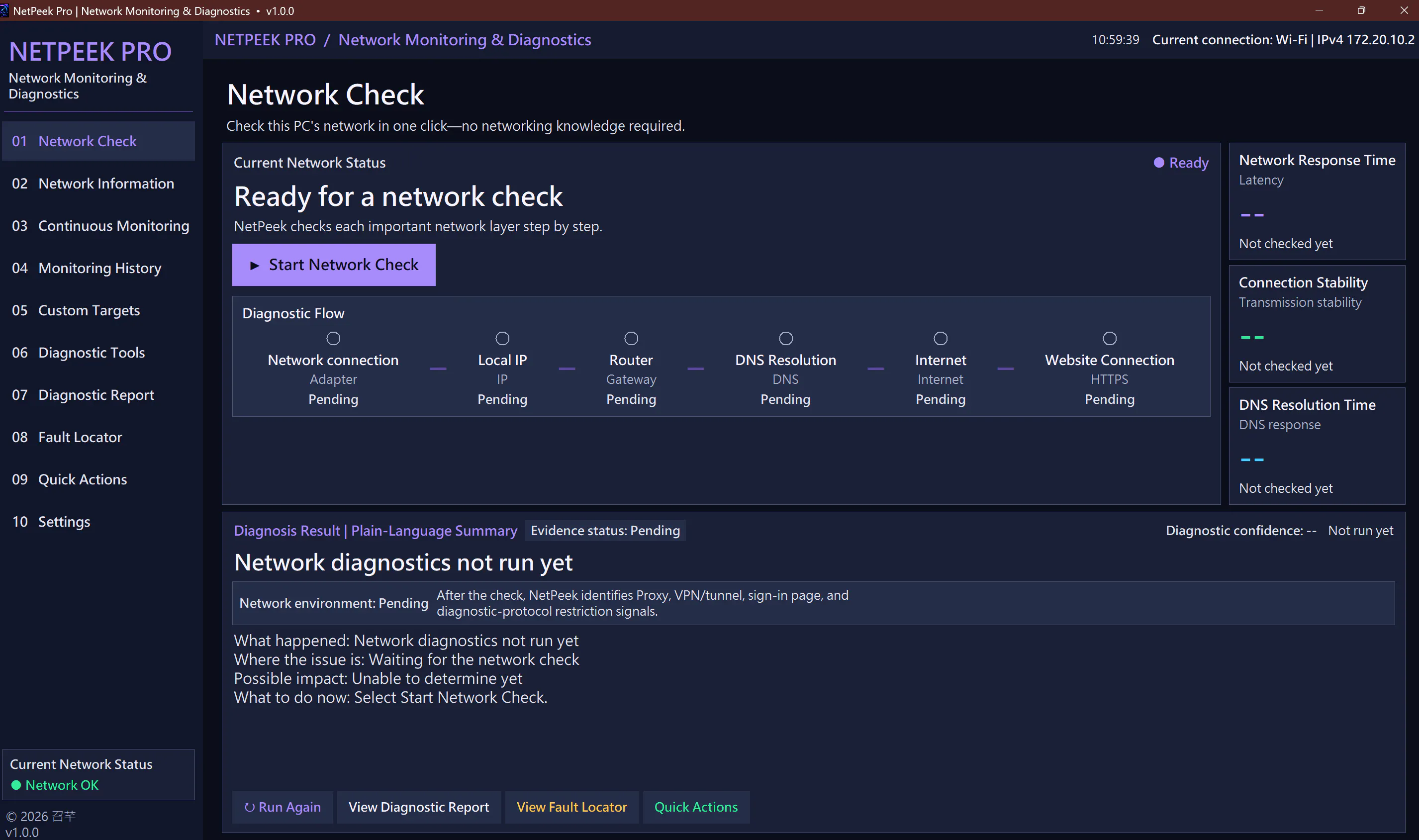
Task: Restore down the window
Action: 1361,10
